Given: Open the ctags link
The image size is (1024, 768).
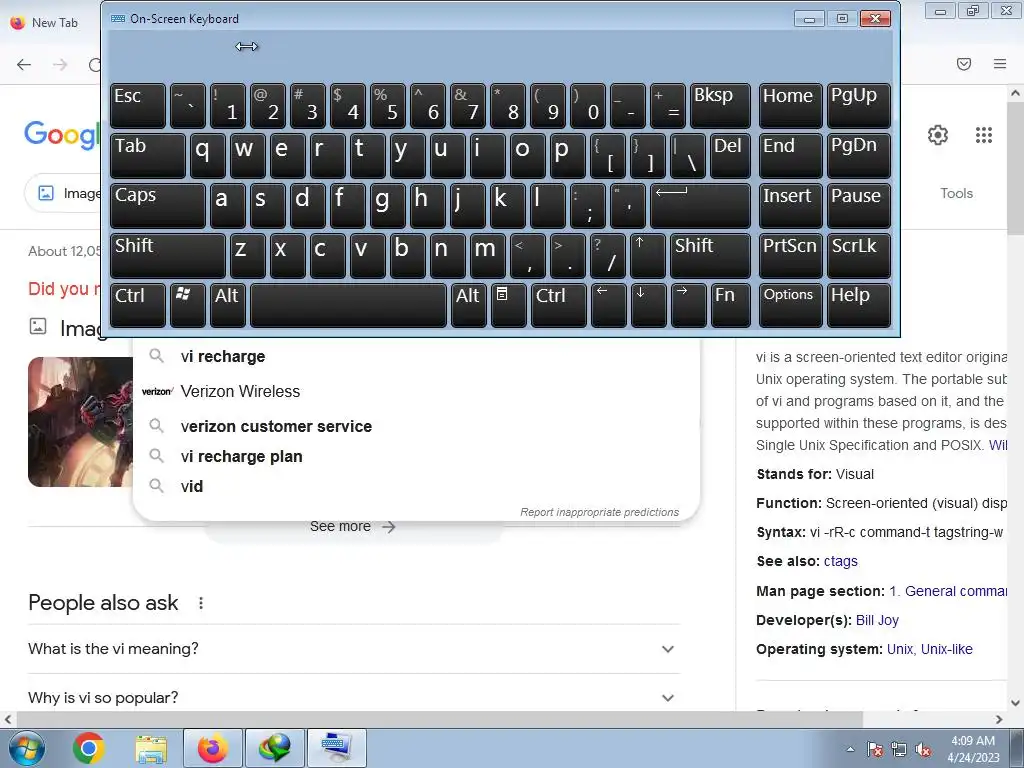Looking at the screenshot, I should click(840, 562).
